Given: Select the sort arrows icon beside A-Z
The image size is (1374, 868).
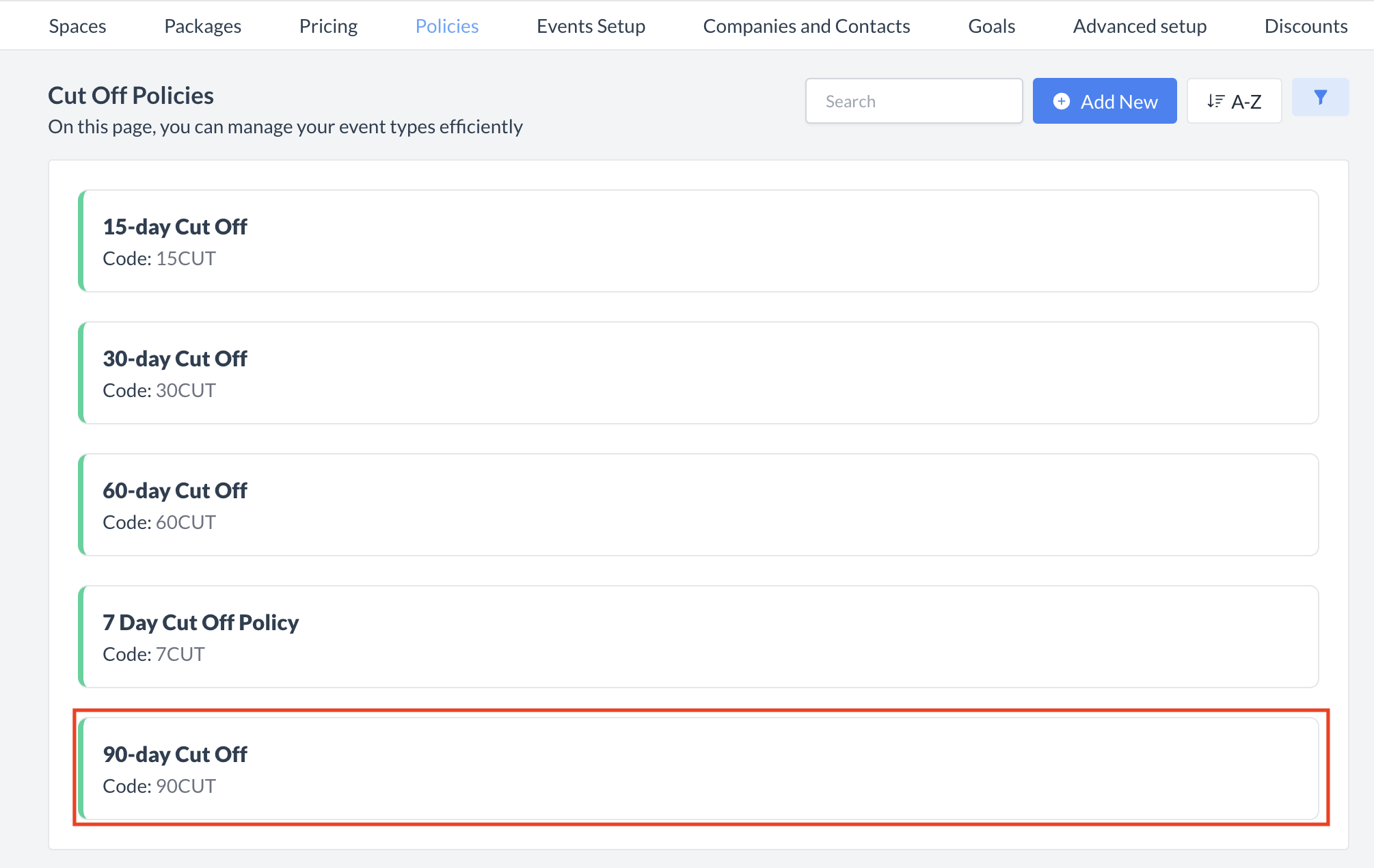Looking at the screenshot, I should click(x=1216, y=100).
